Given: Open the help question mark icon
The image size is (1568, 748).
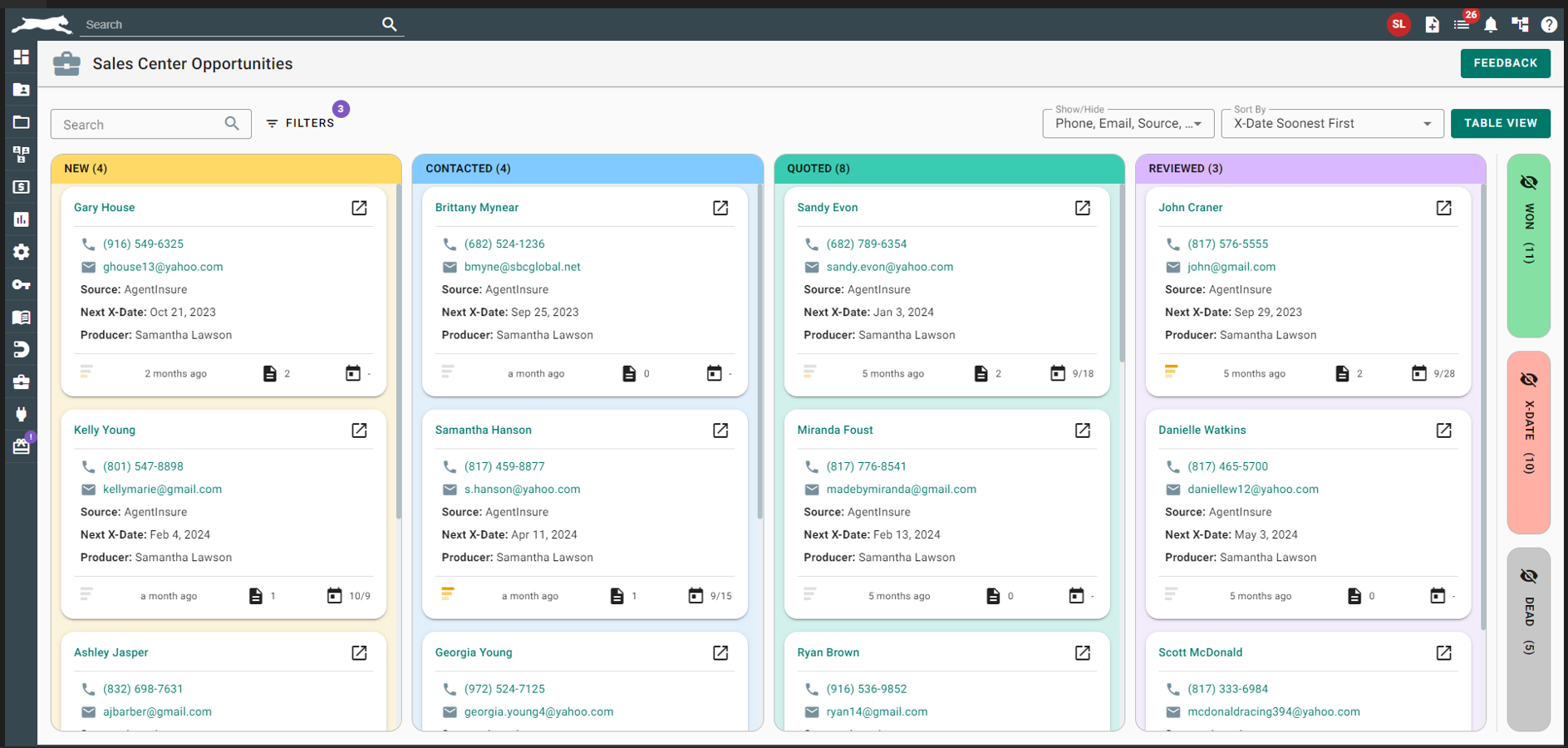Looking at the screenshot, I should coord(1549,25).
